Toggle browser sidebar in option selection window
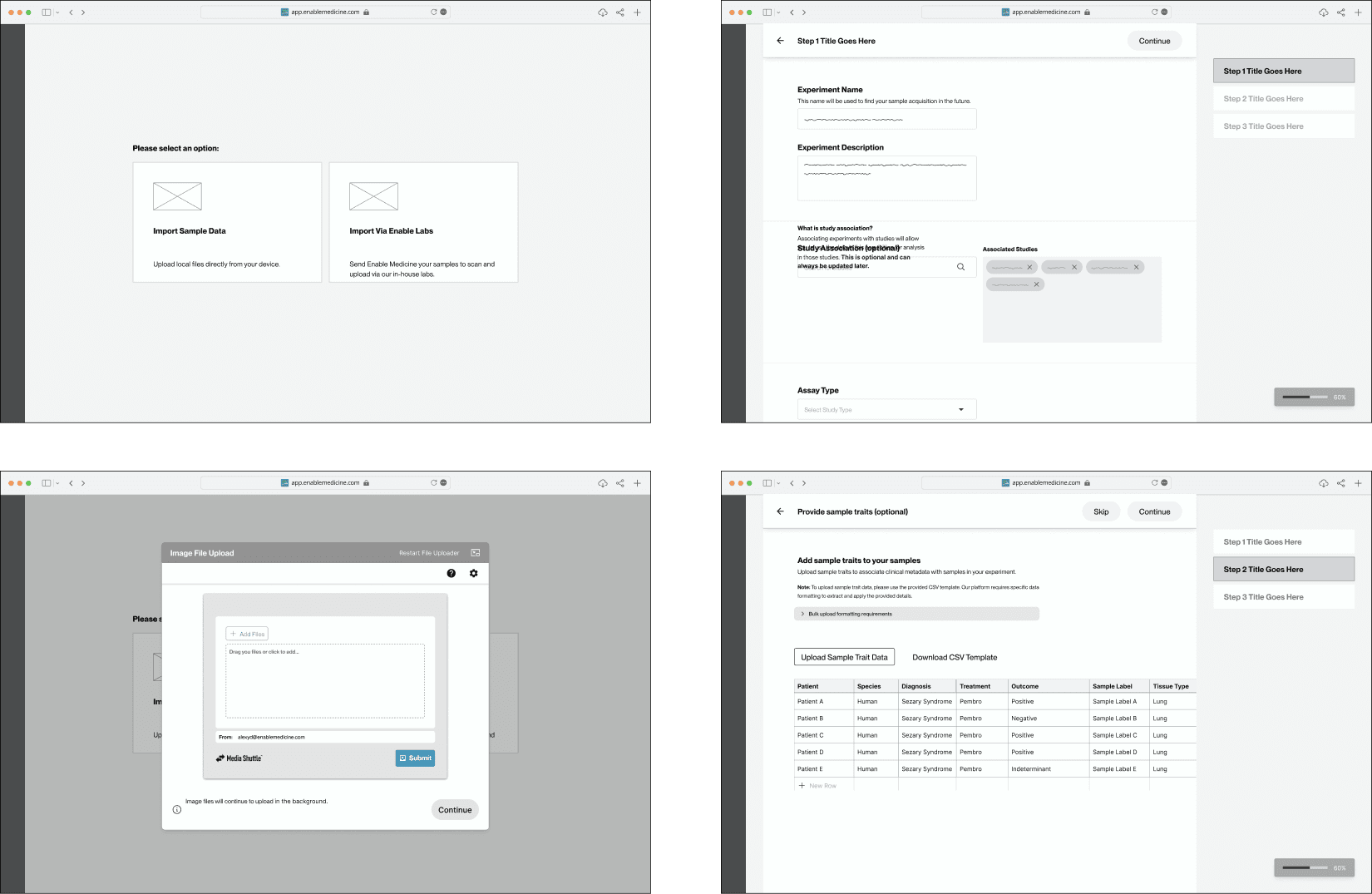1372x894 pixels. click(x=47, y=12)
